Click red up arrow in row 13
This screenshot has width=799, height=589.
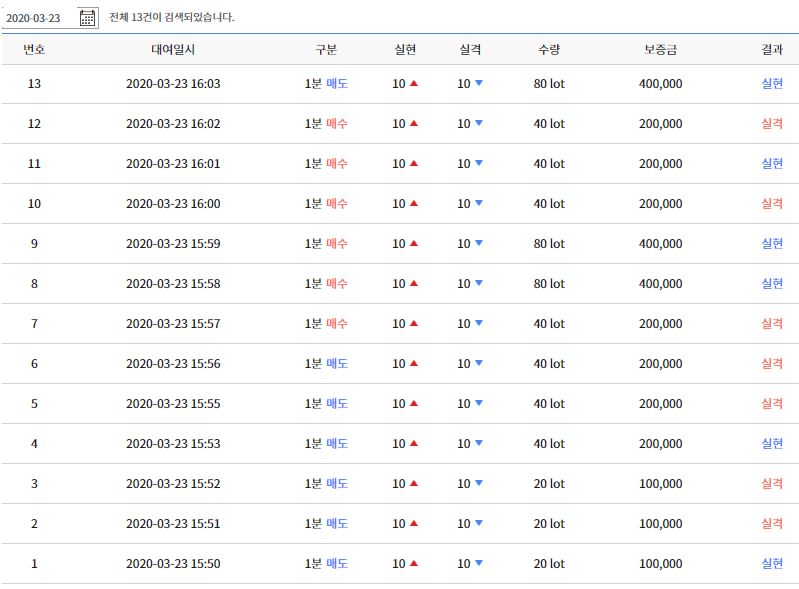click(x=414, y=83)
